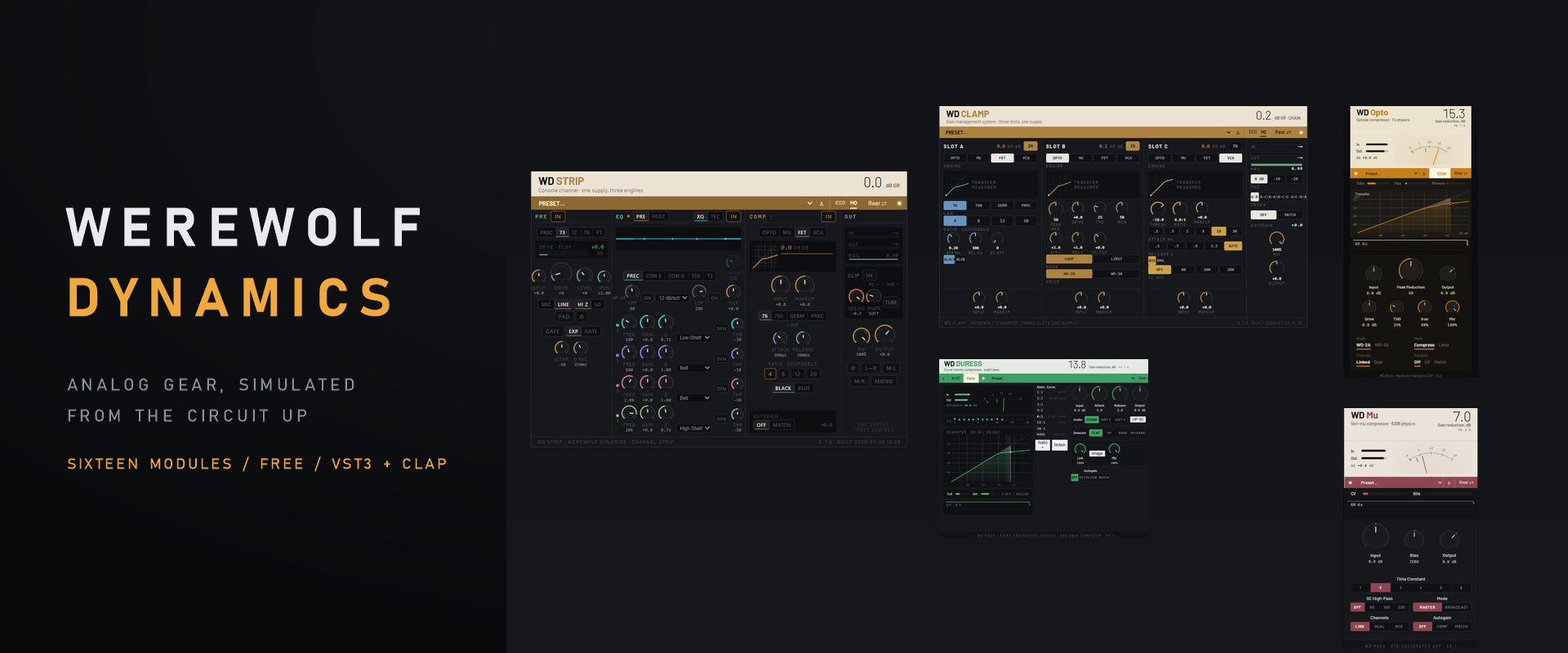Screen dimensions: 1568x653
Task: Click WD Strip EQ curve display
Action: [679, 238]
